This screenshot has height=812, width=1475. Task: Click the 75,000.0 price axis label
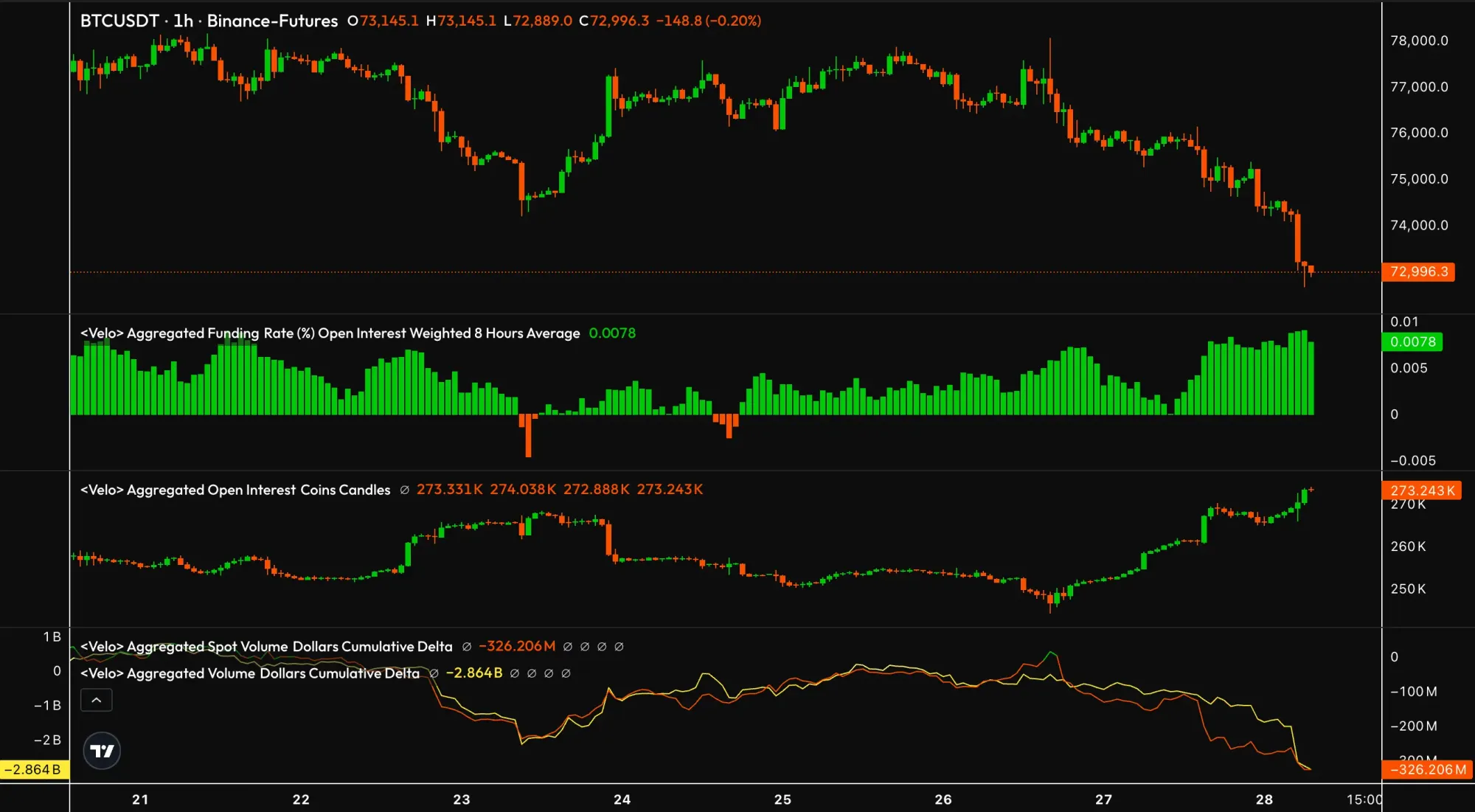(1419, 179)
